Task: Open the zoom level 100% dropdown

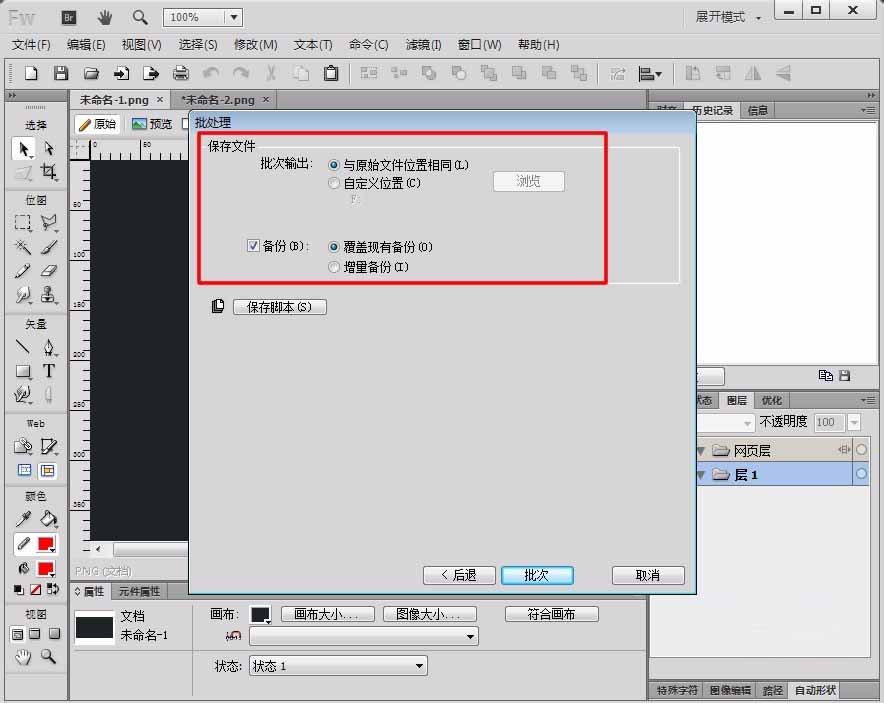Action: pyautogui.click(x=232, y=17)
